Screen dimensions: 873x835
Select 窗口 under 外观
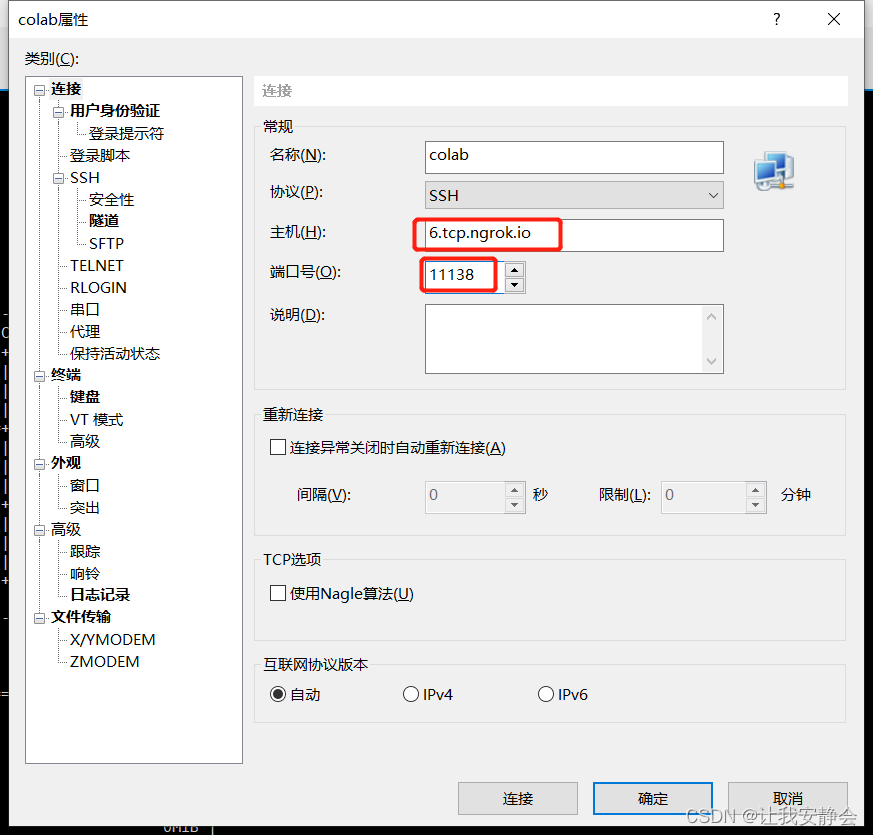(x=85, y=485)
